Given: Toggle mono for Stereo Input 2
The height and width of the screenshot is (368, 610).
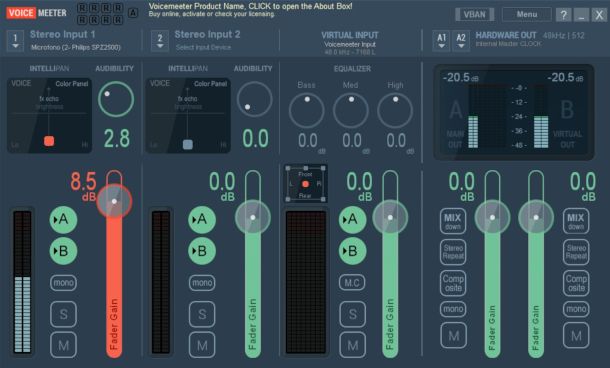Looking at the screenshot, I should coord(202,283).
